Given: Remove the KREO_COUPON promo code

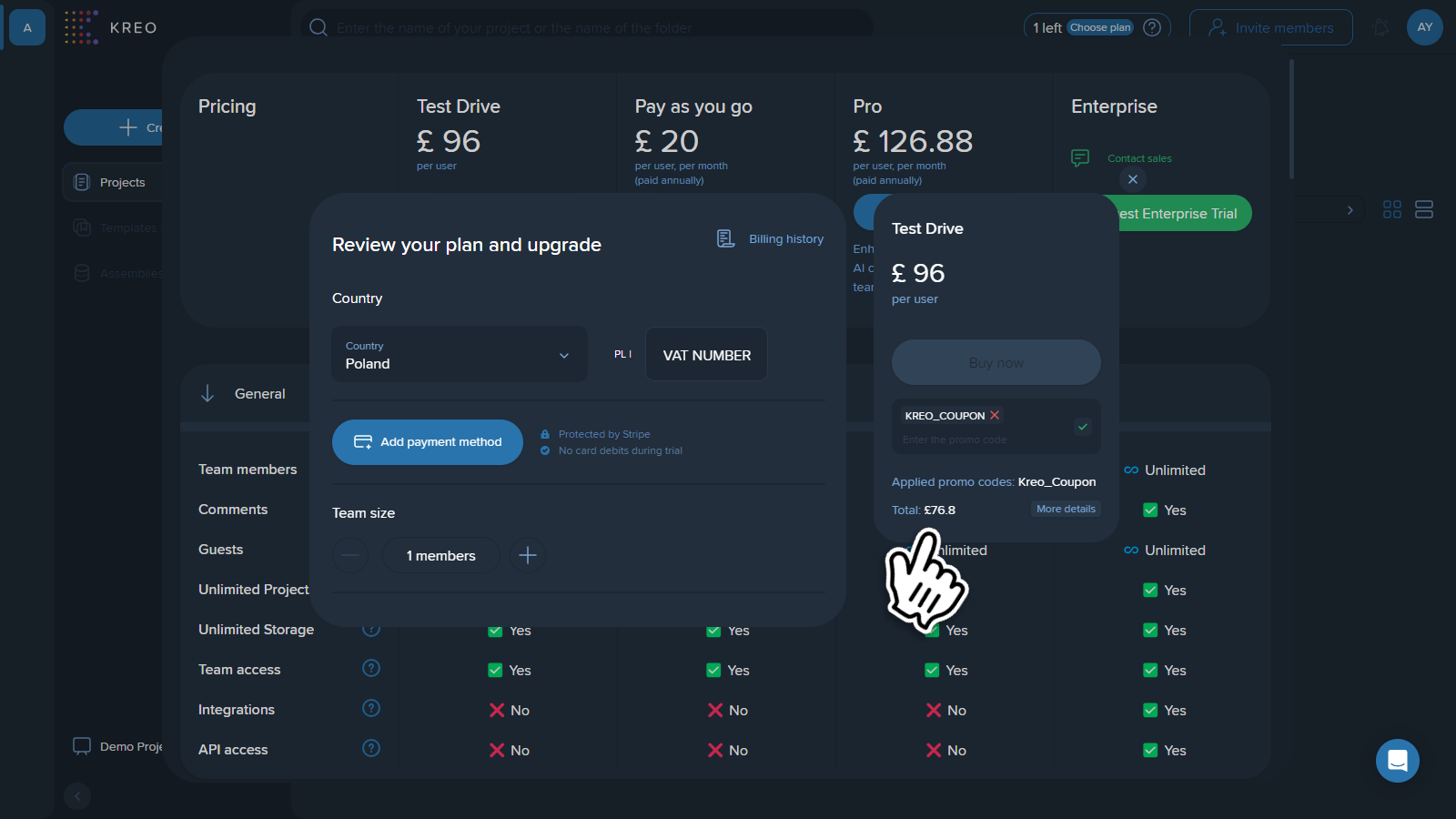Looking at the screenshot, I should (995, 415).
